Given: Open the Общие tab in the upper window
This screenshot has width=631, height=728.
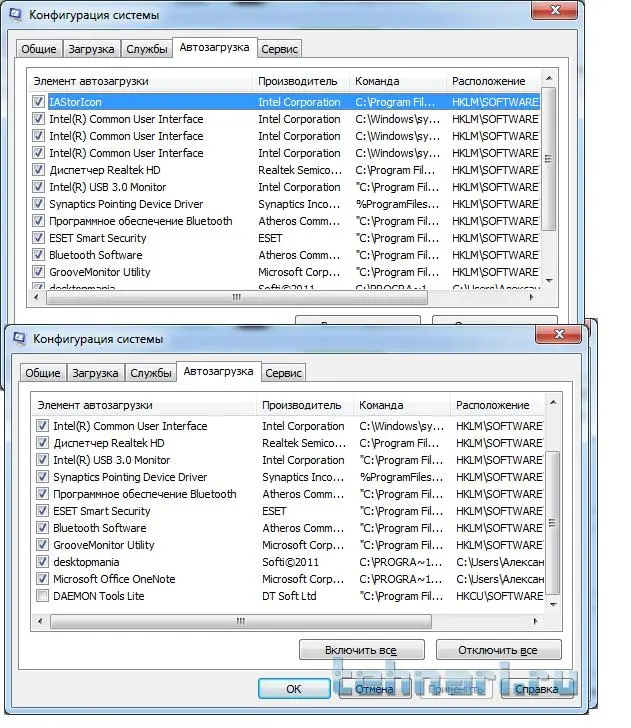Looking at the screenshot, I should (x=39, y=49).
